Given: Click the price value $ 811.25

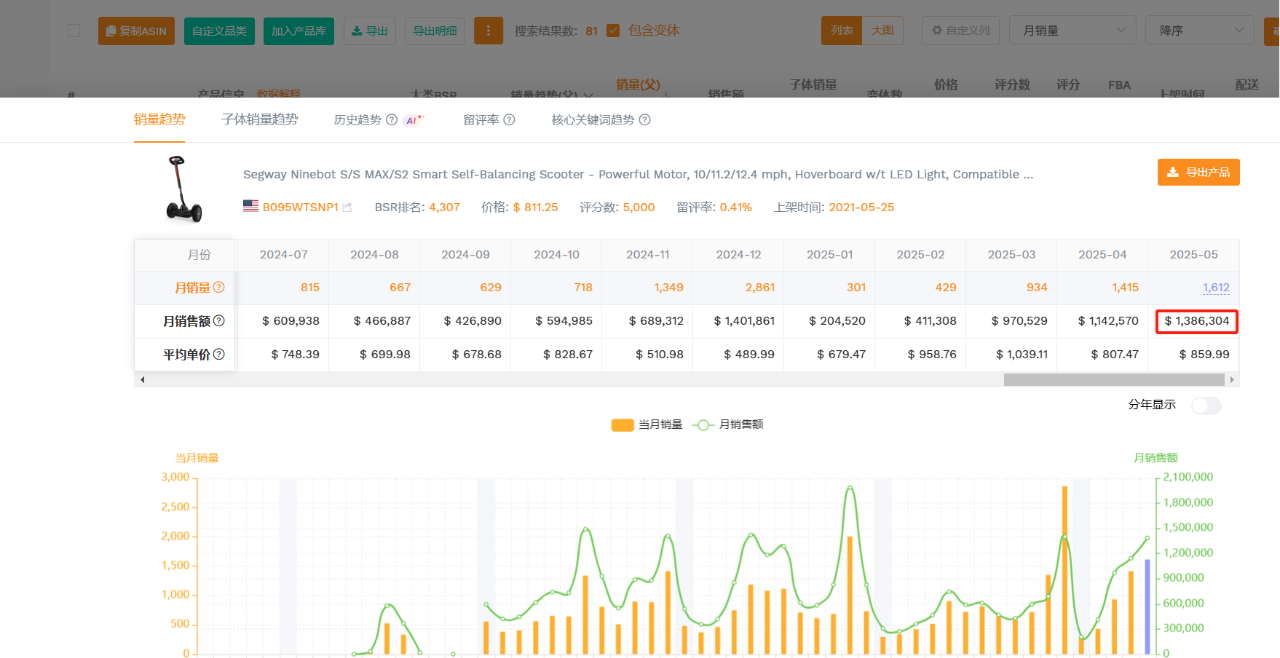Looking at the screenshot, I should pyautogui.click(x=535, y=207).
